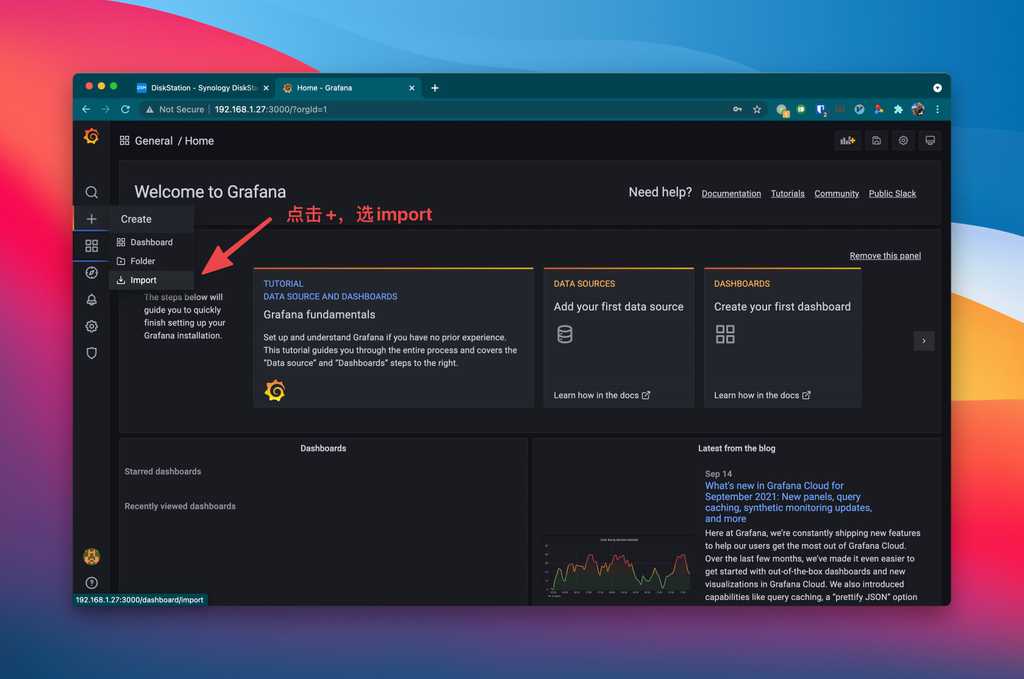Open the Grafana search magnifier icon

(x=91, y=192)
